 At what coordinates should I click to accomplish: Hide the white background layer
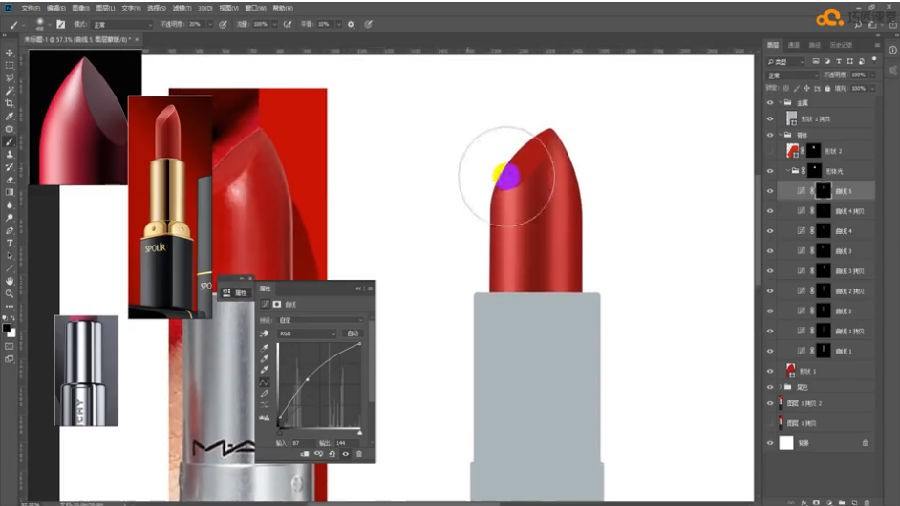pyautogui.click(x=770, y=443)
